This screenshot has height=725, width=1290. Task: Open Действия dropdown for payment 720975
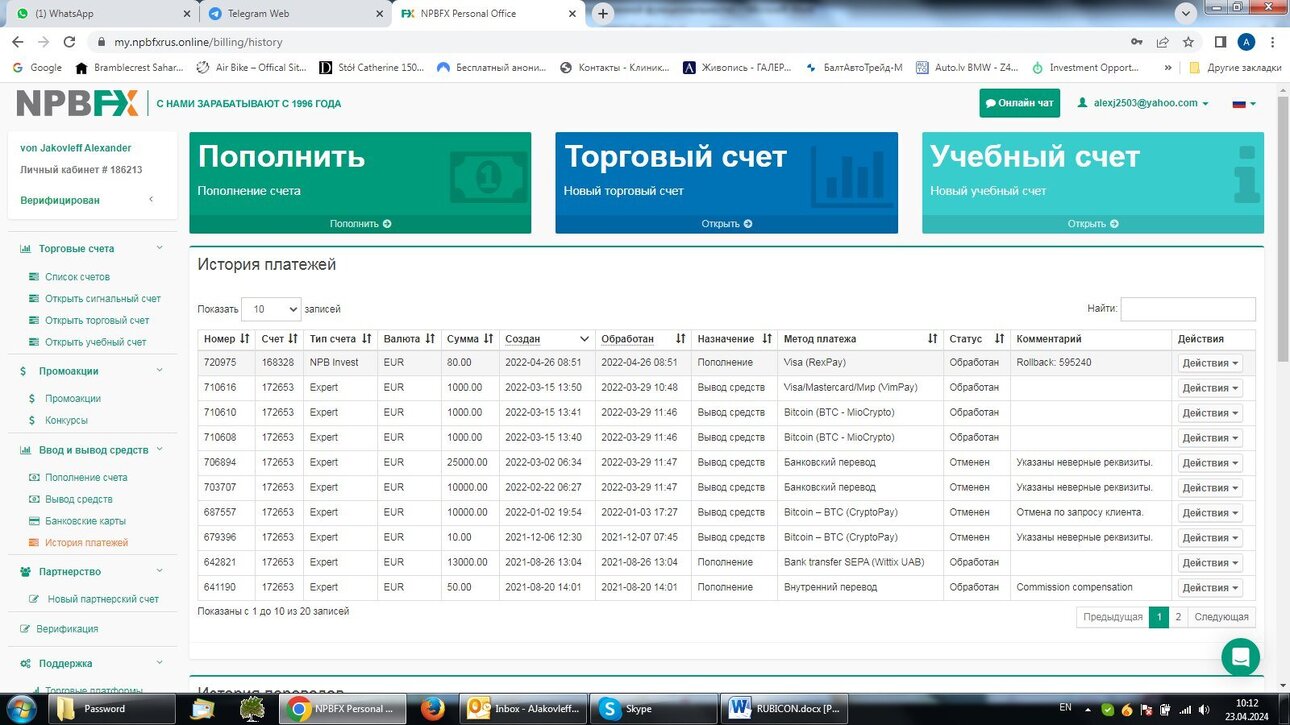coord(1210,363)
